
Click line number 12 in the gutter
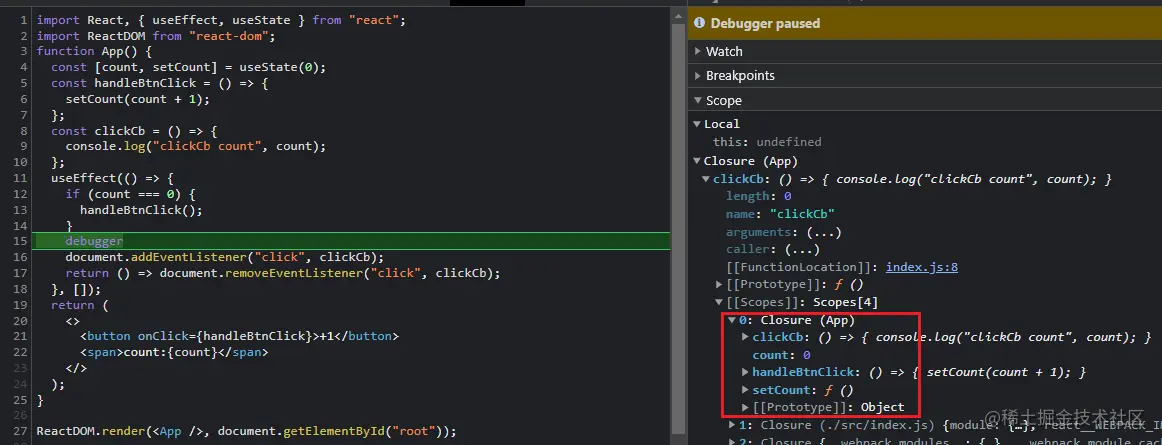point(21,194)
